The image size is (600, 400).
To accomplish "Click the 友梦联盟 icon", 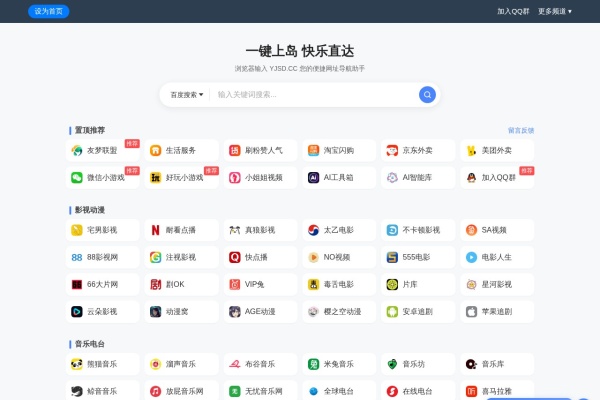I will [x=77, y=150].
